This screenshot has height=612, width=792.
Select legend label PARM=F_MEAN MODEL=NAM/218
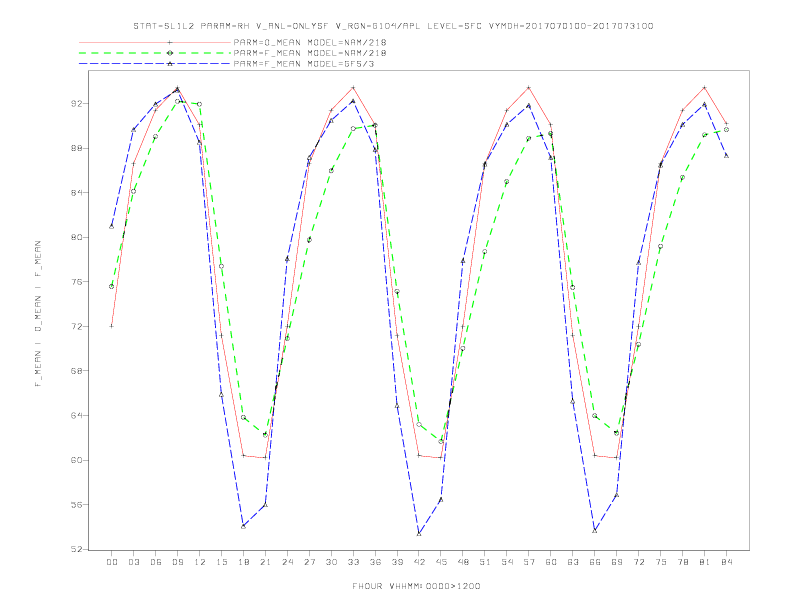pos(310,53)
